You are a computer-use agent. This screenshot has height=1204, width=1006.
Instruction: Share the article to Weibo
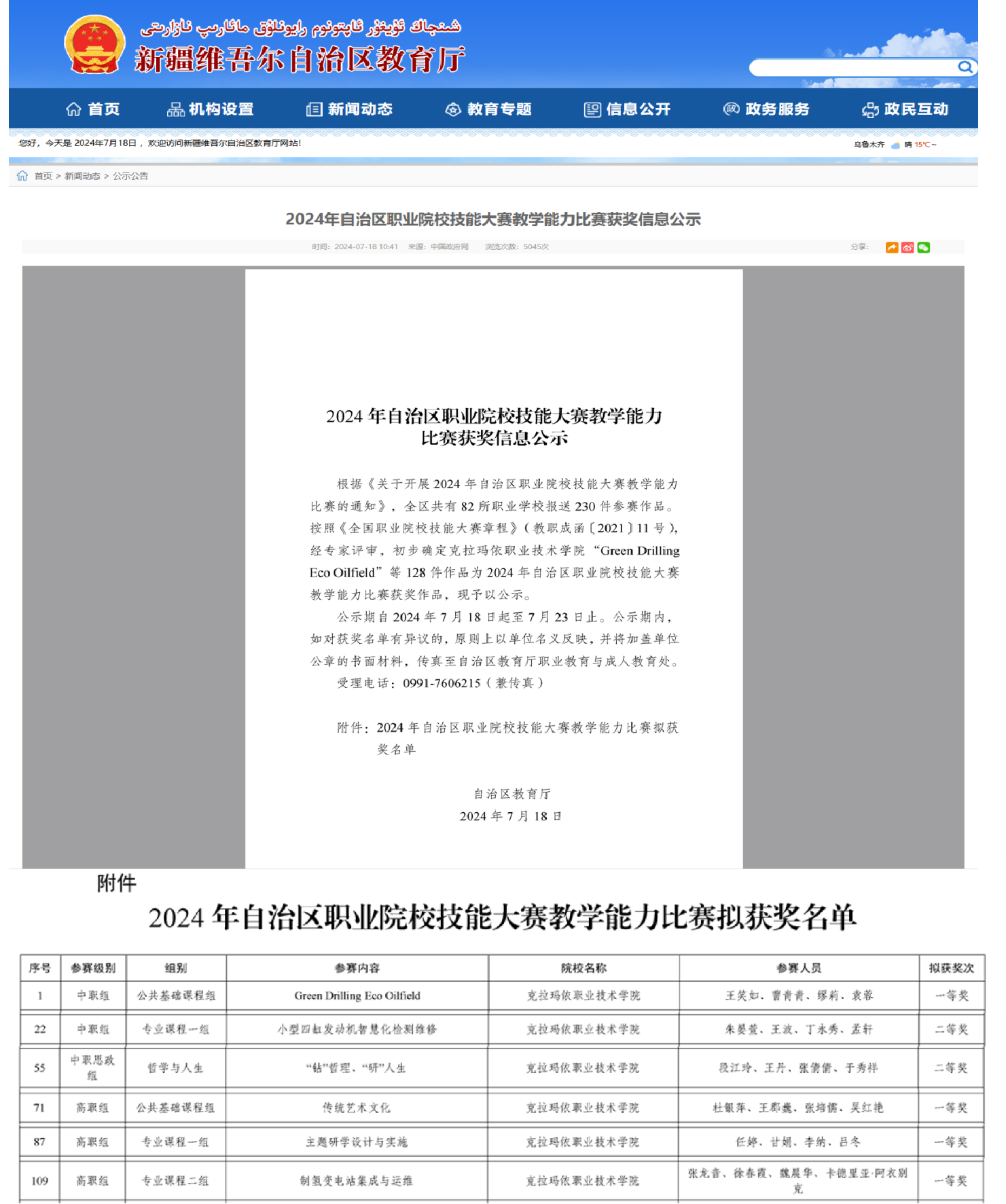908,248
